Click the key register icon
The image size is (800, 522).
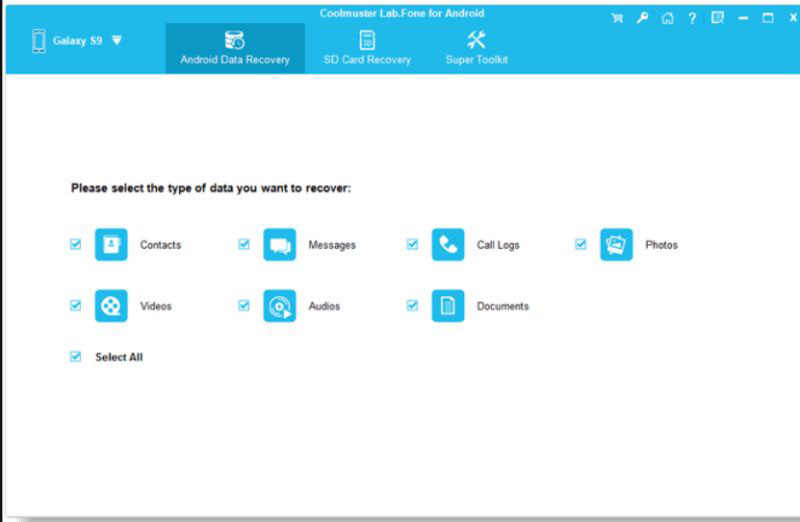642,18
